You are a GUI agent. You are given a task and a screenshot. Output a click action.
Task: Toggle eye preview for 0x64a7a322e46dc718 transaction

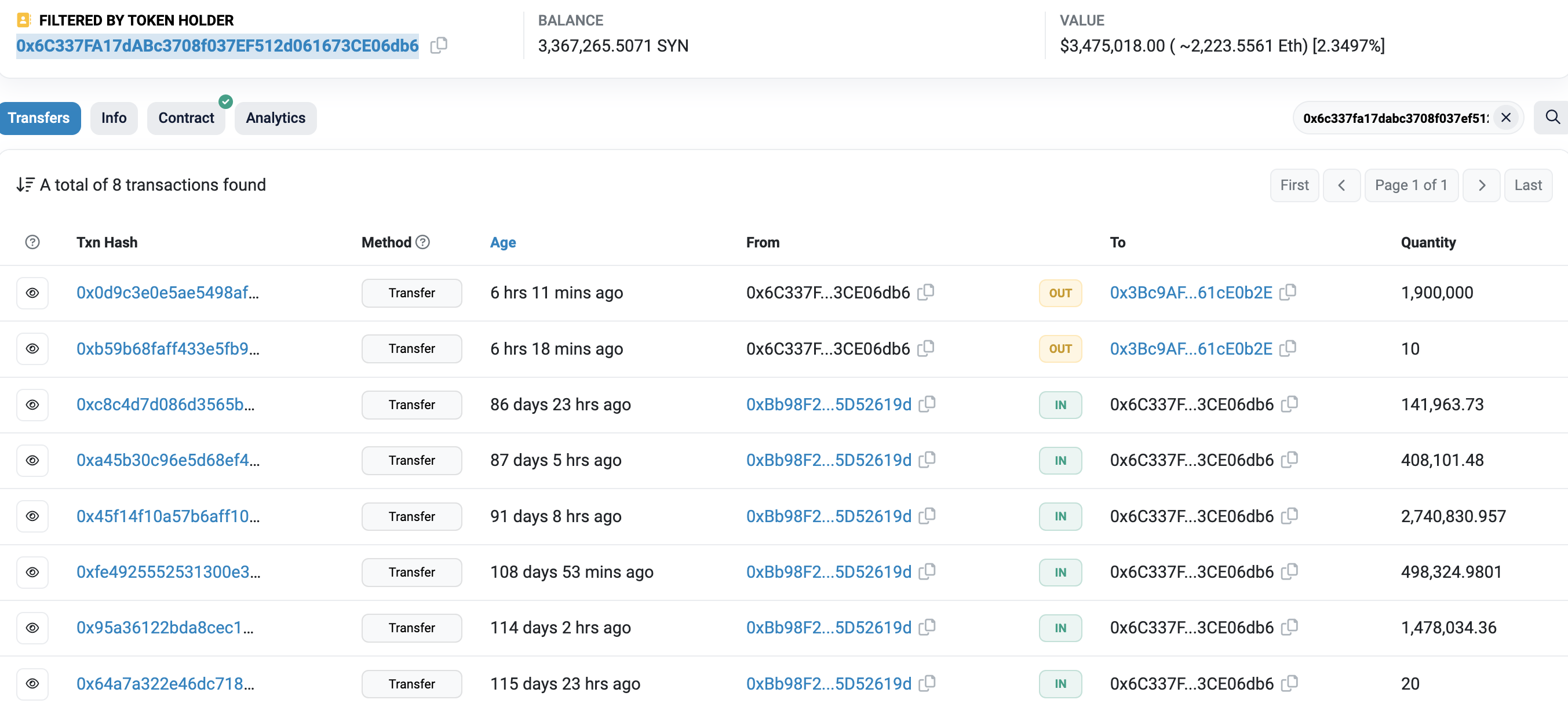click(32, 684)
